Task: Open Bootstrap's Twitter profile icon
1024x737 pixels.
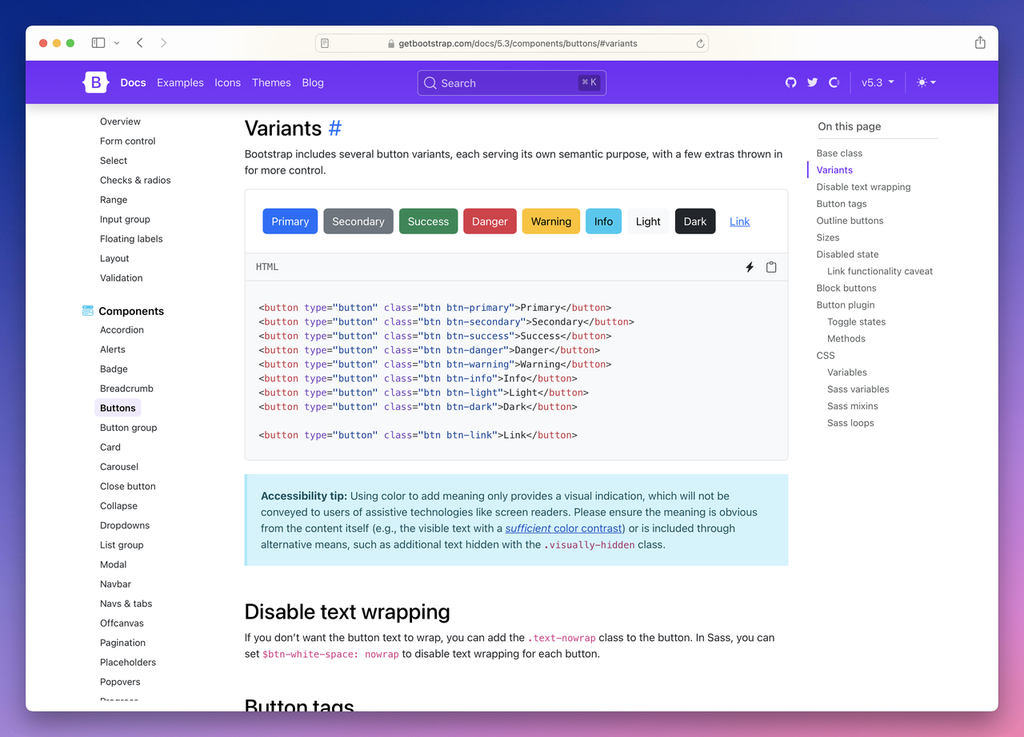Action: pyautogui.click(x=812, y=82)
